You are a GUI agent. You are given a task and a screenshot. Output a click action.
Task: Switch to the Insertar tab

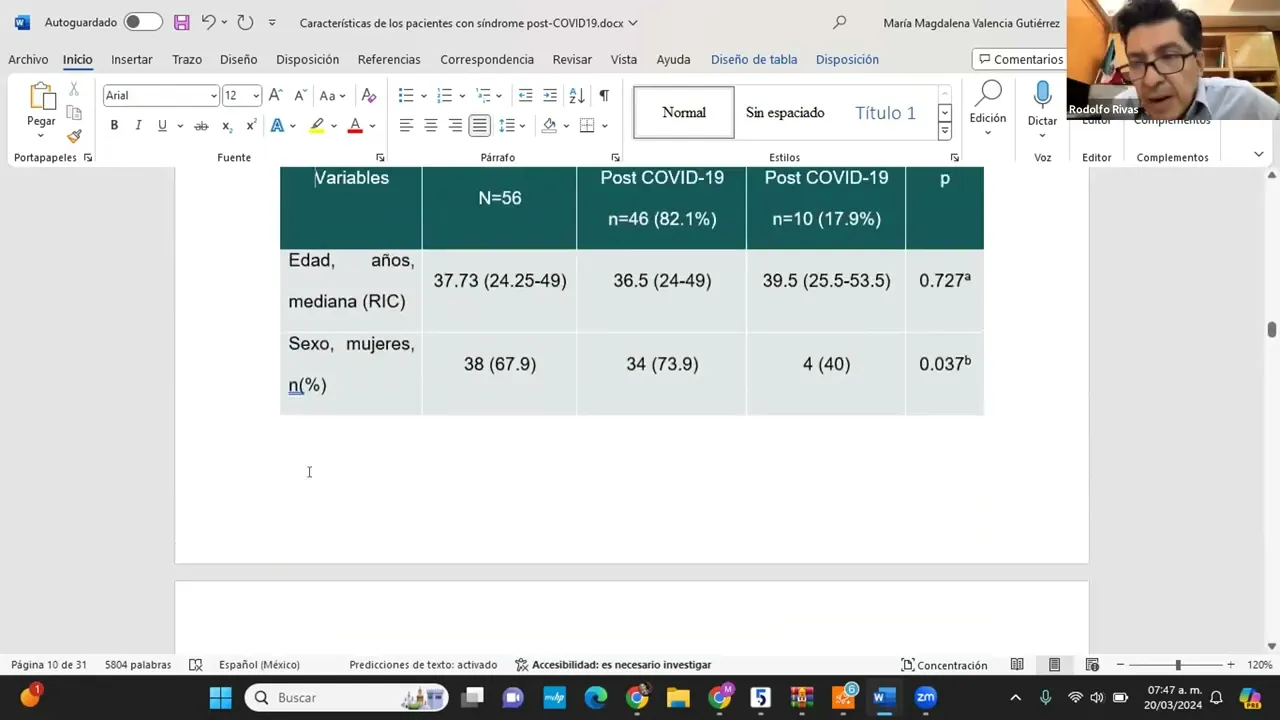coord(132,59)
